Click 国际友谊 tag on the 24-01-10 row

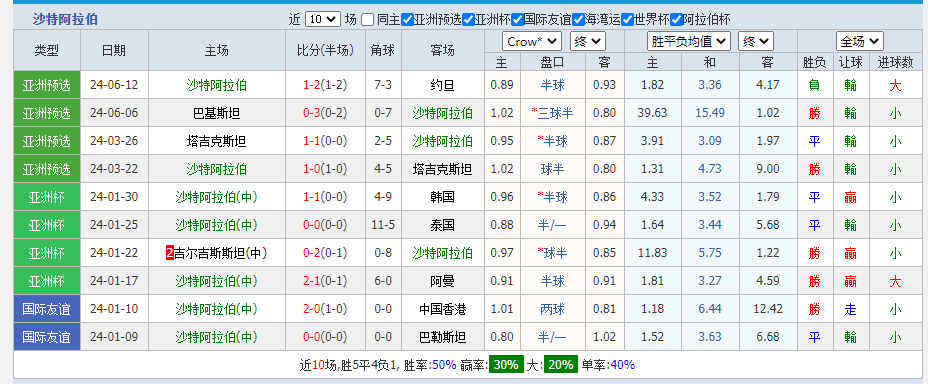[x=47, y=309]
